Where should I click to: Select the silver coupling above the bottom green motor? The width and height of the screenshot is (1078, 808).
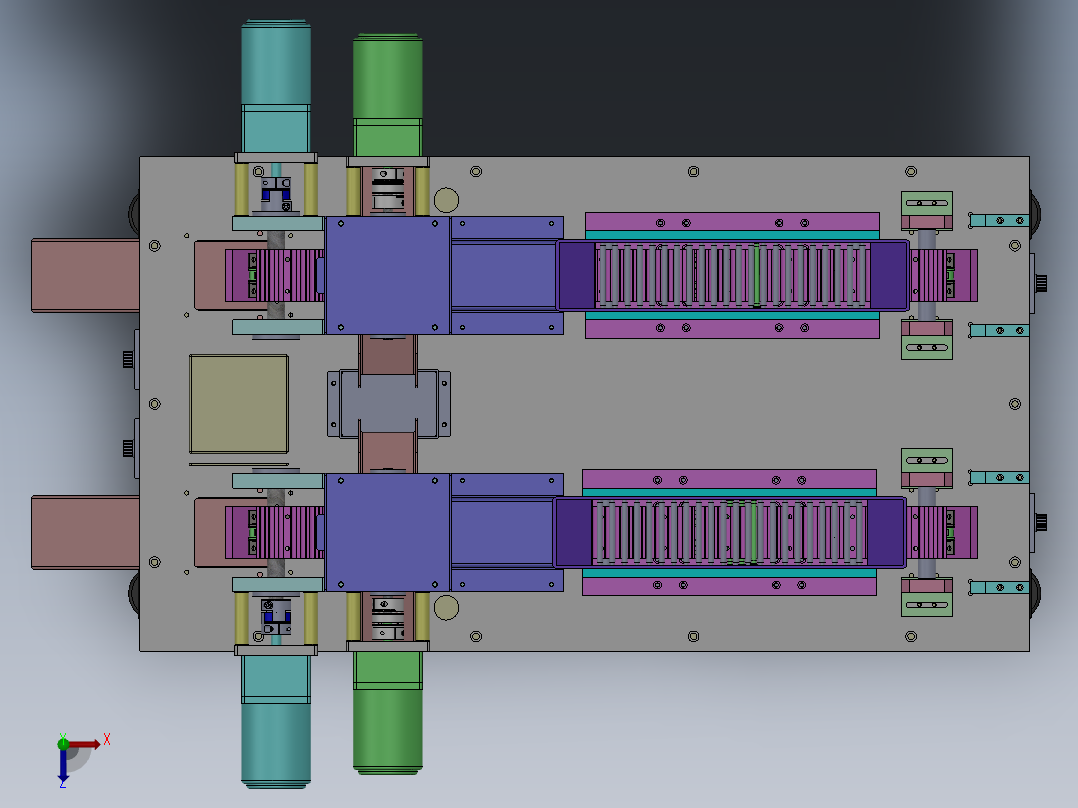[388, 618]
